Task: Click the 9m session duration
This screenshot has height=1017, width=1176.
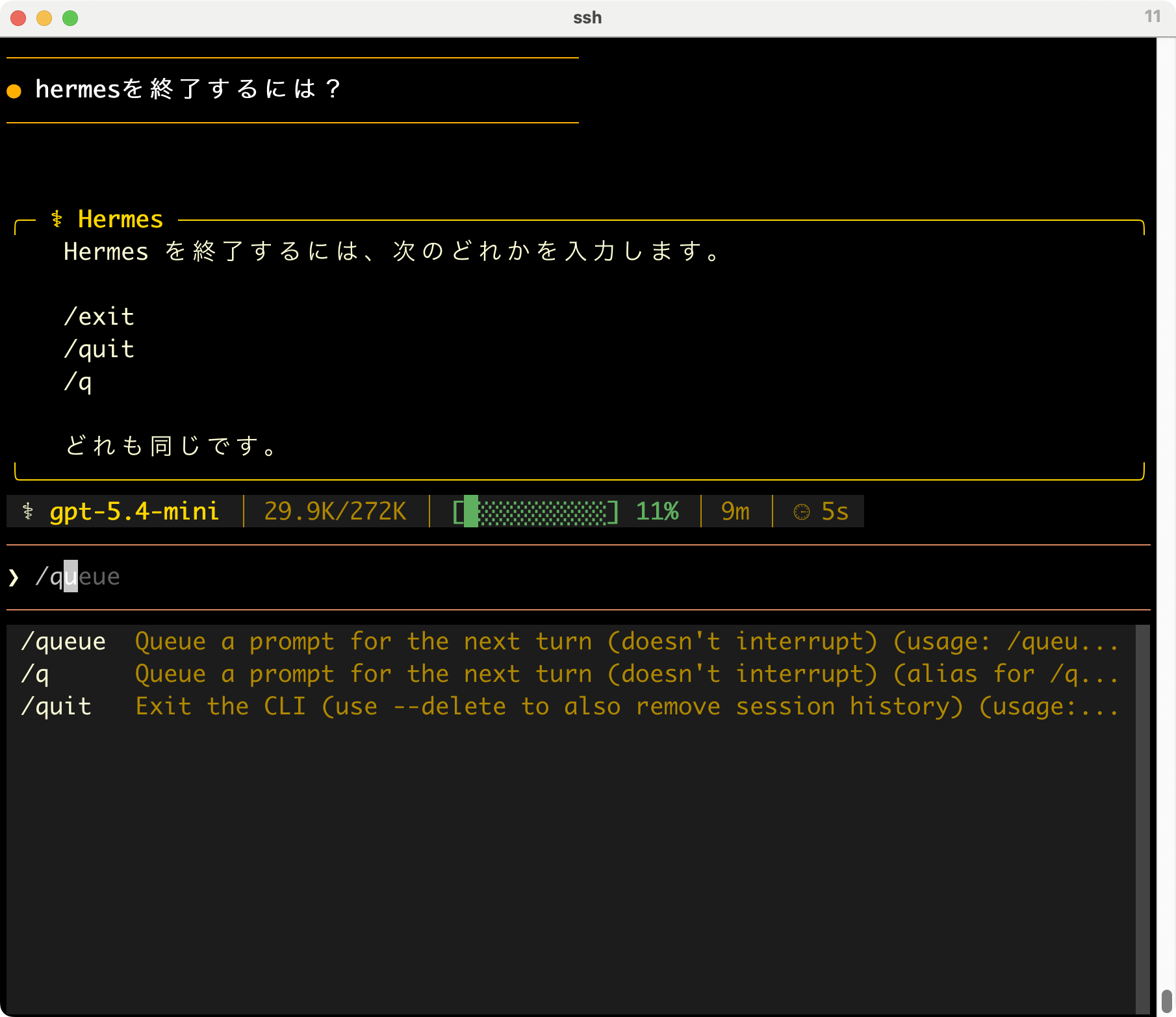Action: click(x=735, y=512)
